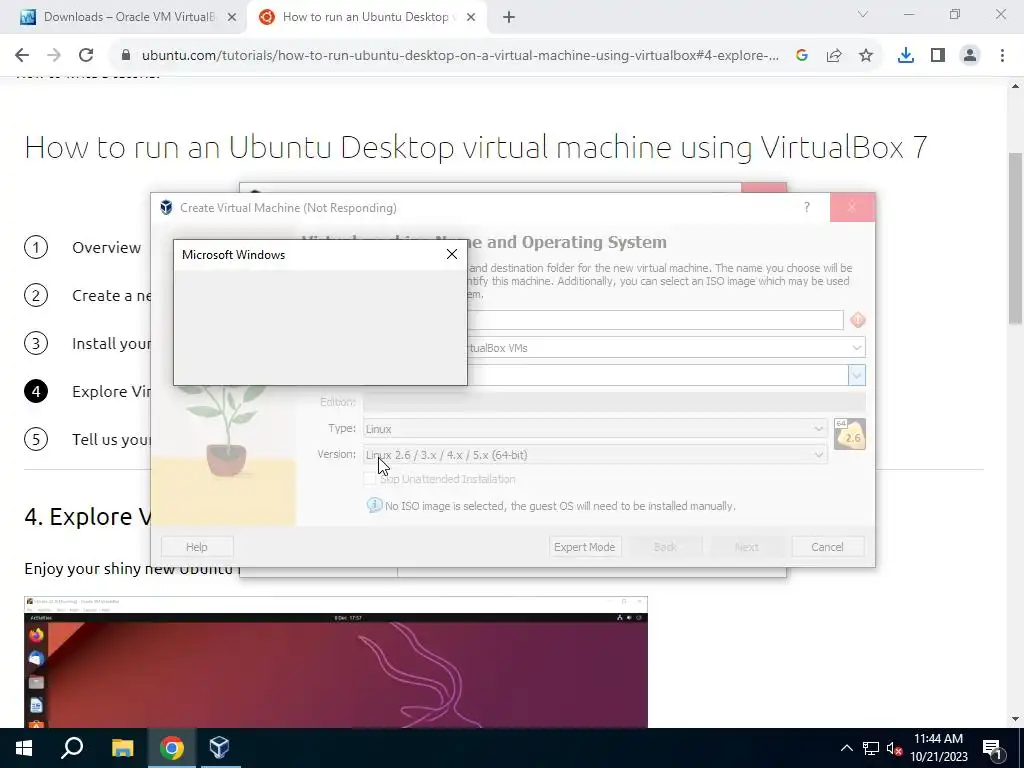Click the page vertical scrollbar thumb
Screen dimensions: 1024x768
tap(1016, 238)
